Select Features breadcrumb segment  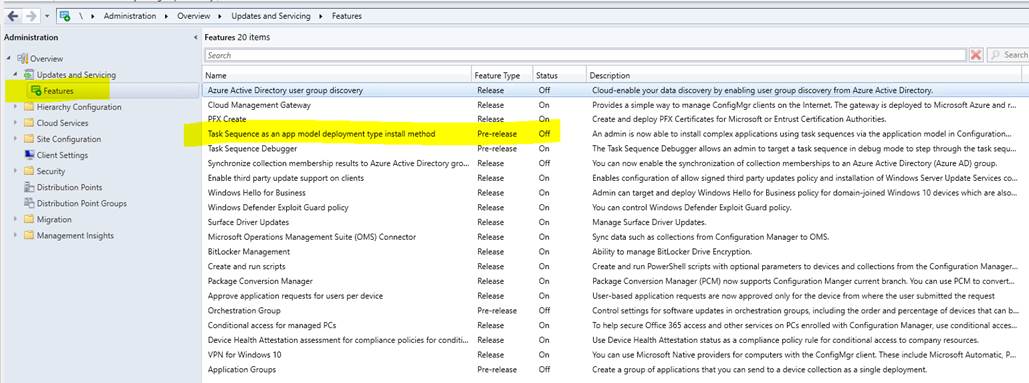pyautogui.click(x=346, y=16)
